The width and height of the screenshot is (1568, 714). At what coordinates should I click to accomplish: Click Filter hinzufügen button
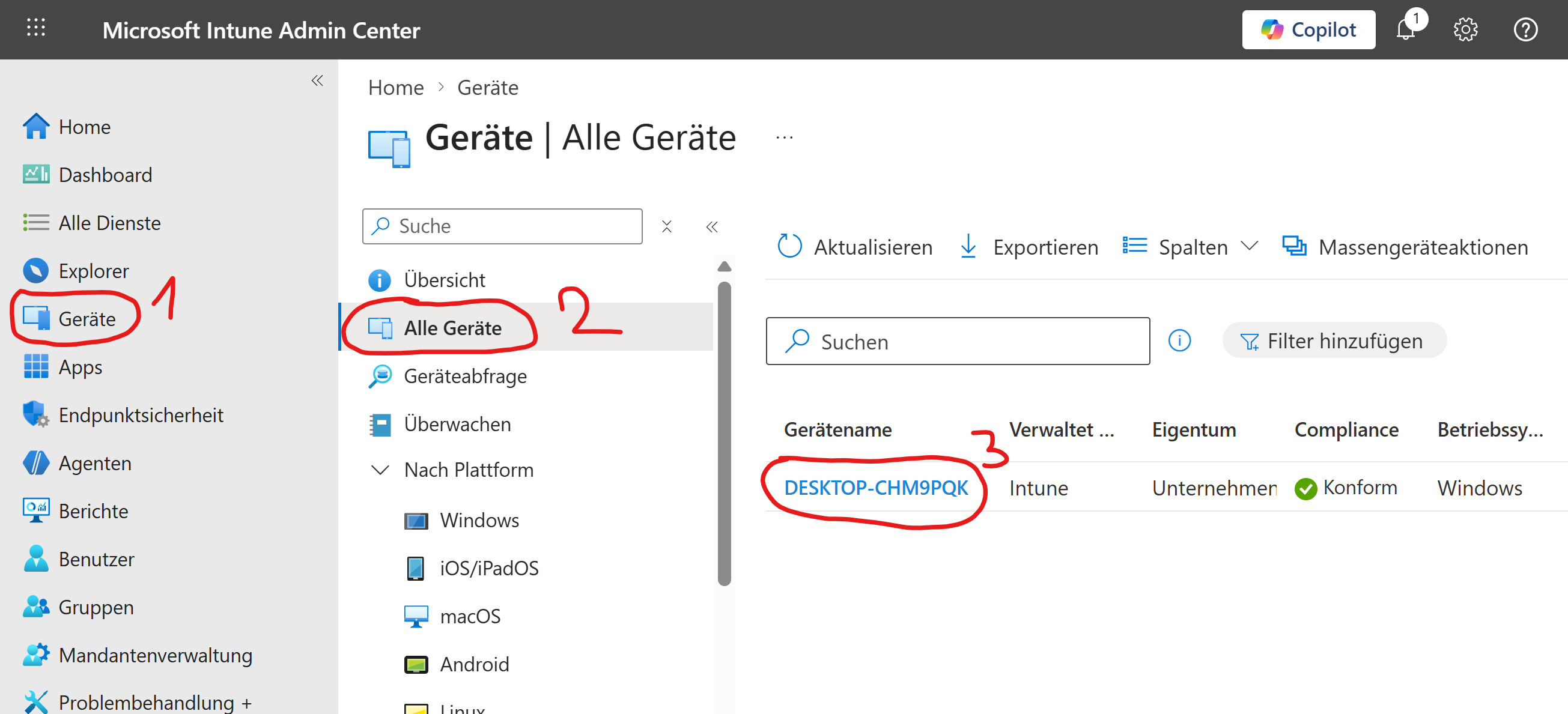point(1334,340)
